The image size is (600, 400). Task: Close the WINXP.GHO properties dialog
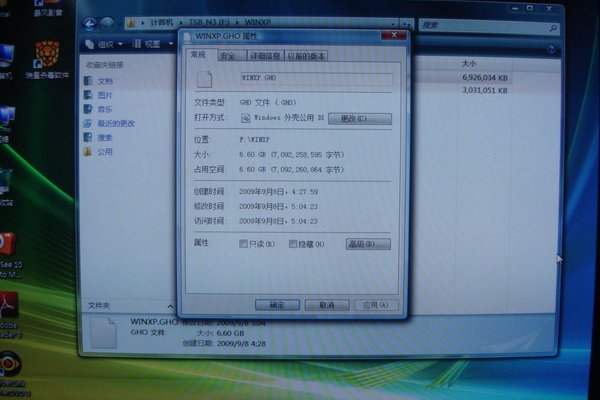click(x=394, y=35)
